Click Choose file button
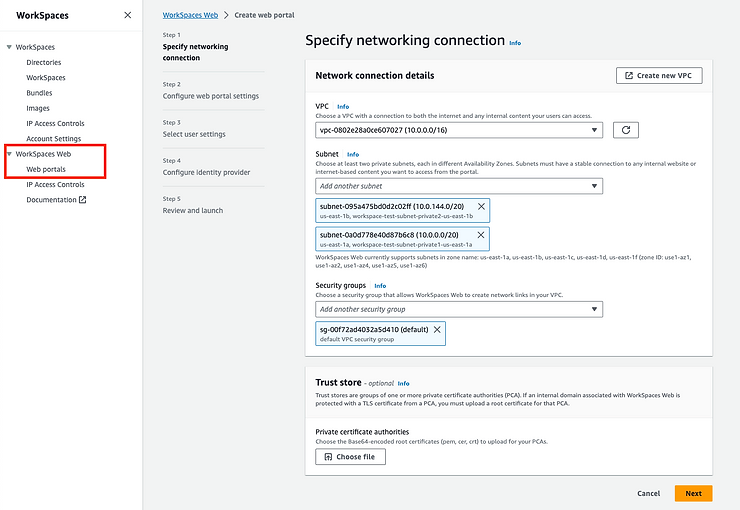The width and height of the screenshot is (740, 510). (x=350, y=457)
